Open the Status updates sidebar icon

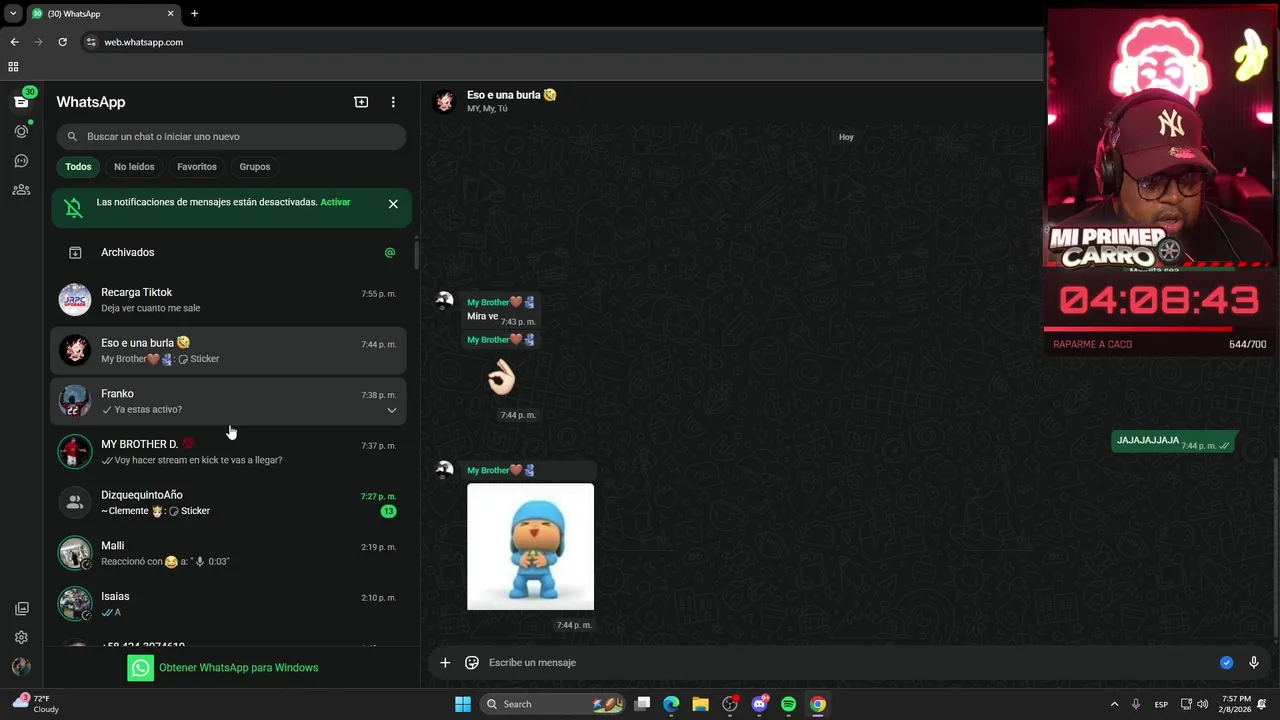(21, 131)
